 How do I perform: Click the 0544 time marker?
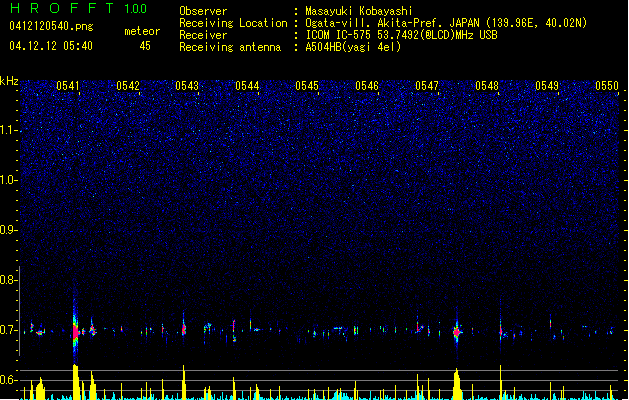(x=247, y=86)
